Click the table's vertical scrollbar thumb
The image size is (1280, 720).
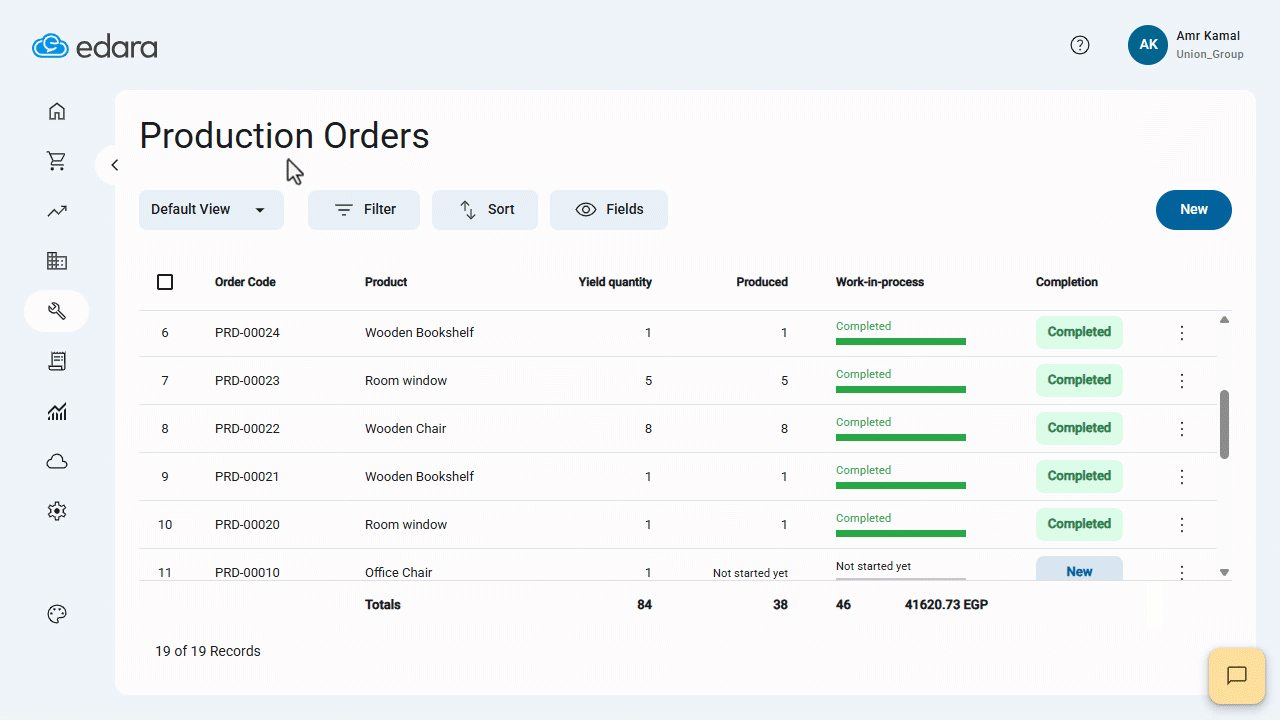click(x=1224, y=424)
